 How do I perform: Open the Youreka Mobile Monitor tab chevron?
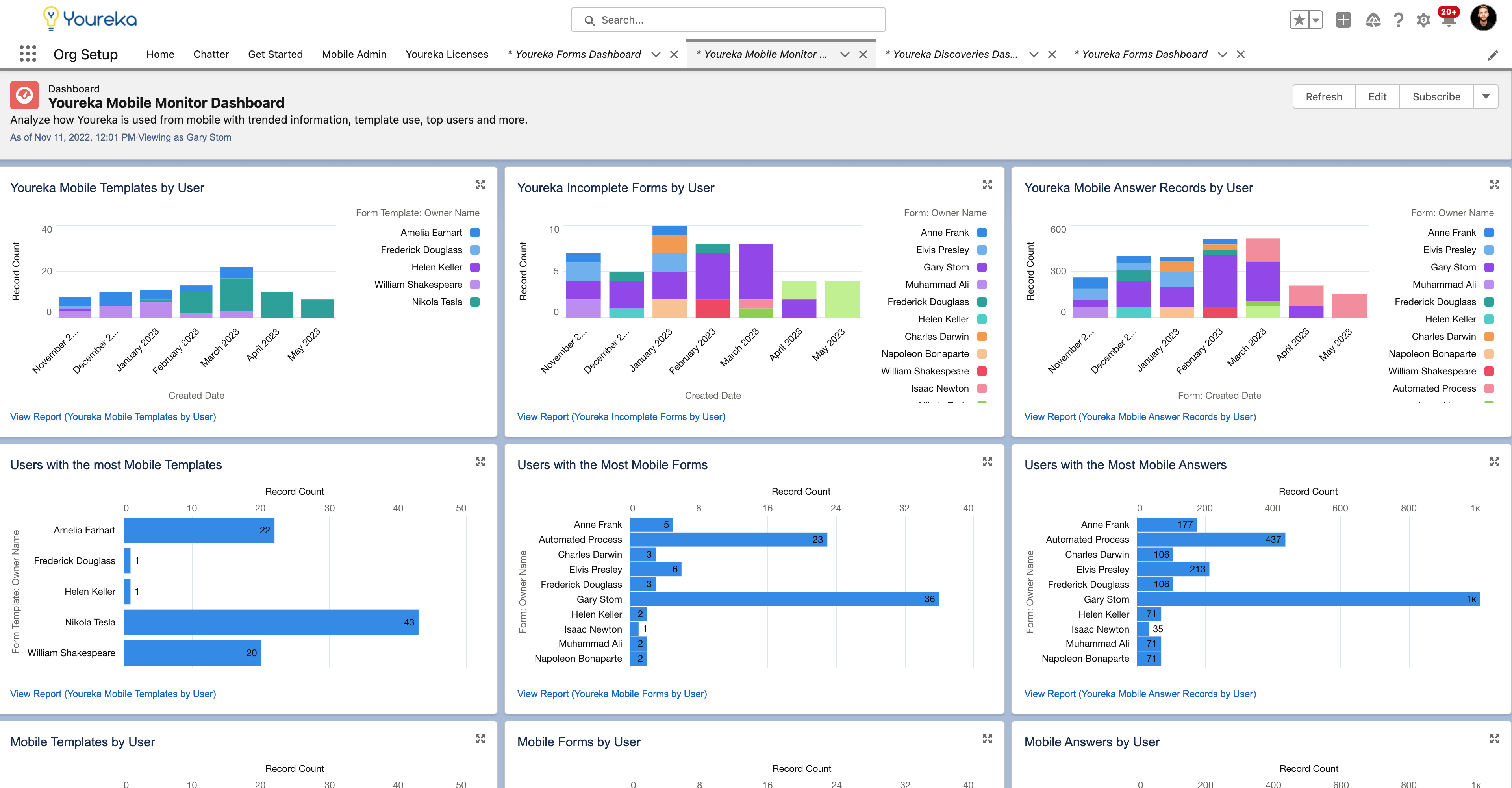pos(845,55)
